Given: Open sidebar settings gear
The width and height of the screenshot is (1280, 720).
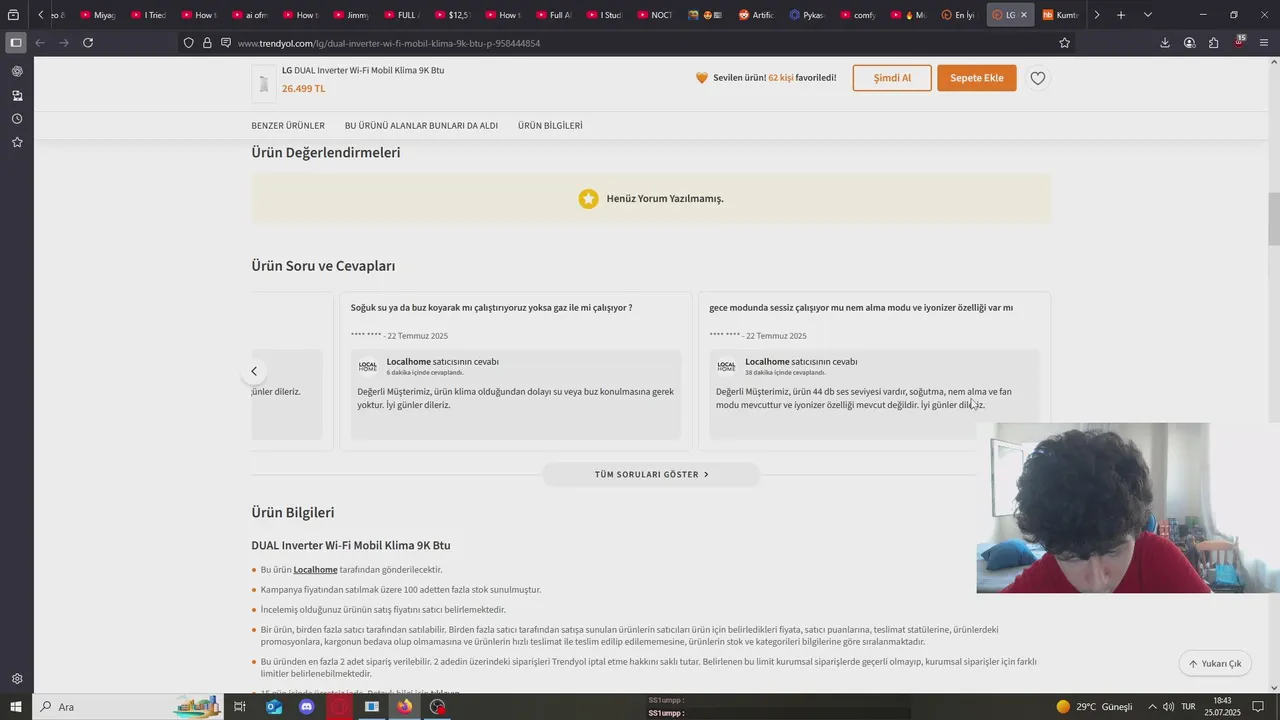Looking at the screenshot, I should pos(17,679).
